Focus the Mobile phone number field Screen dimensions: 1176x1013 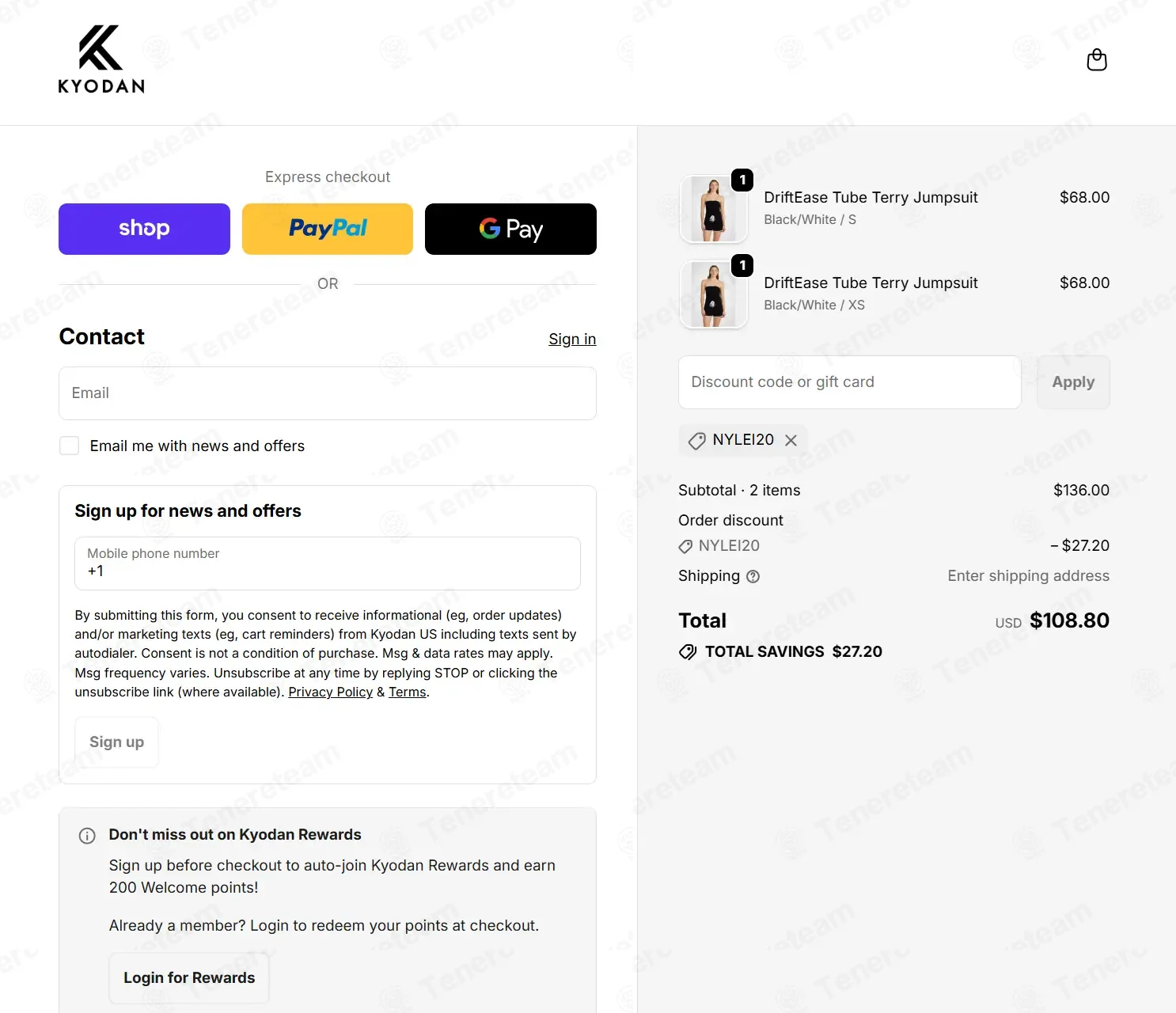coord(328,563)
